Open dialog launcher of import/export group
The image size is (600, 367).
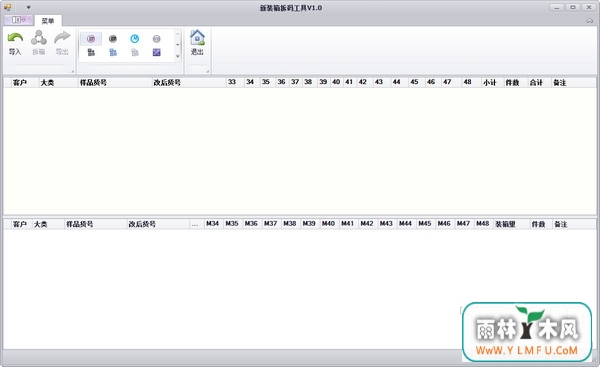pos(72,71)
